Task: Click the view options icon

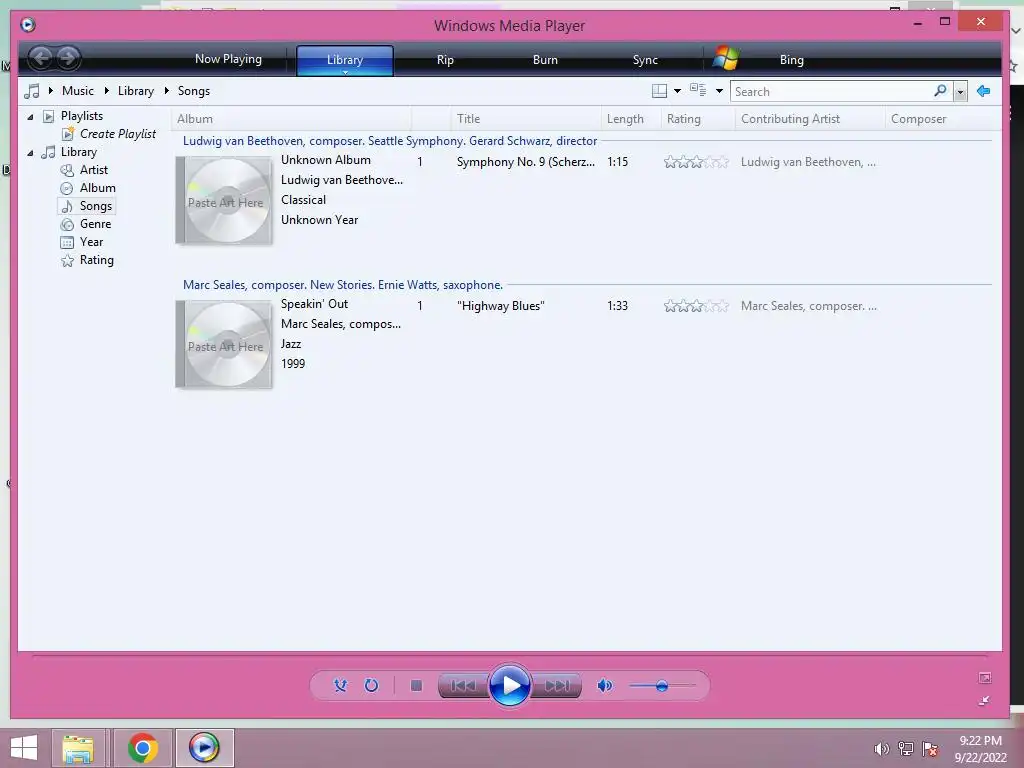Action: click(x=698, y=90)
